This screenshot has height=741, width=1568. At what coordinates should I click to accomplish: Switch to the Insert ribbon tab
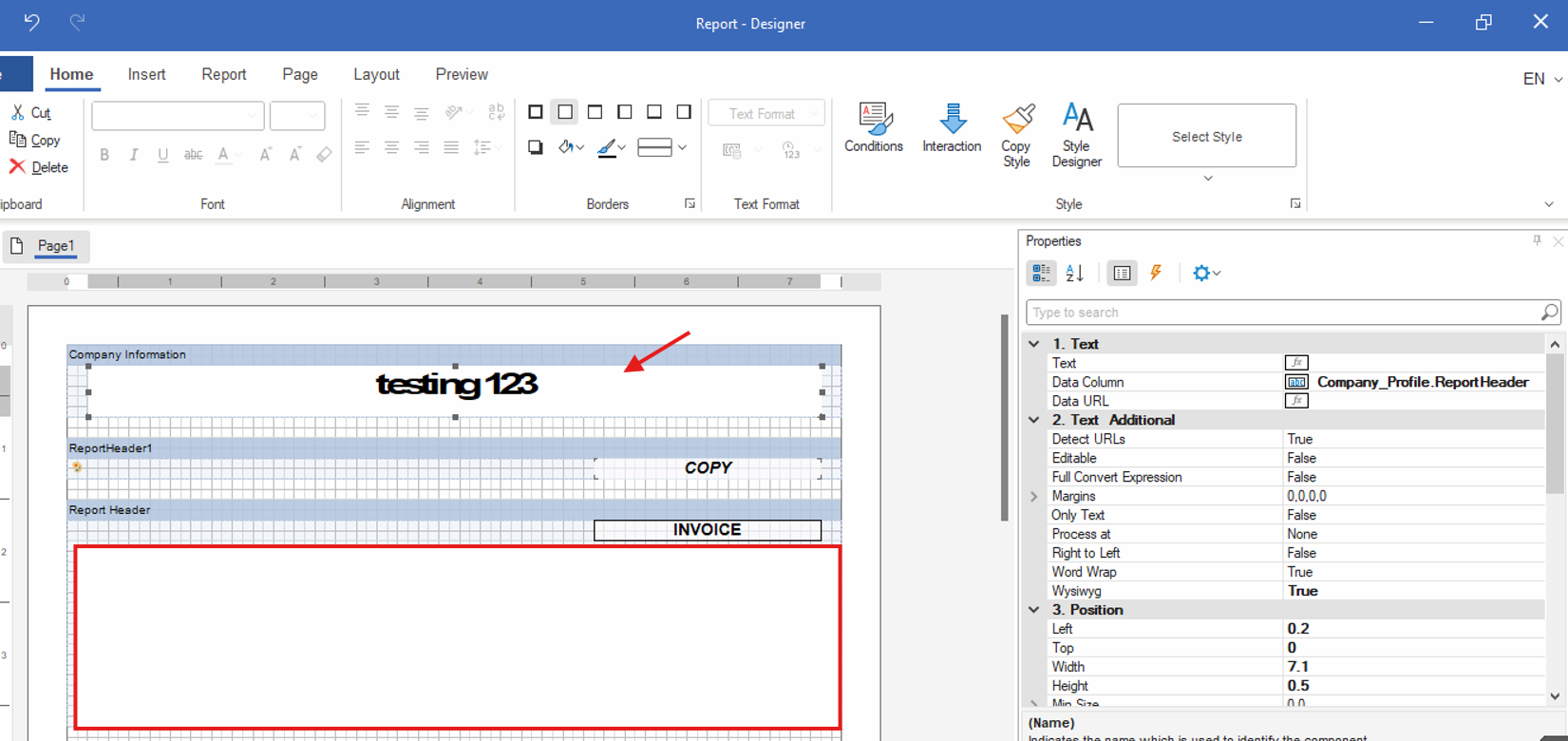[x=146, y=74]
